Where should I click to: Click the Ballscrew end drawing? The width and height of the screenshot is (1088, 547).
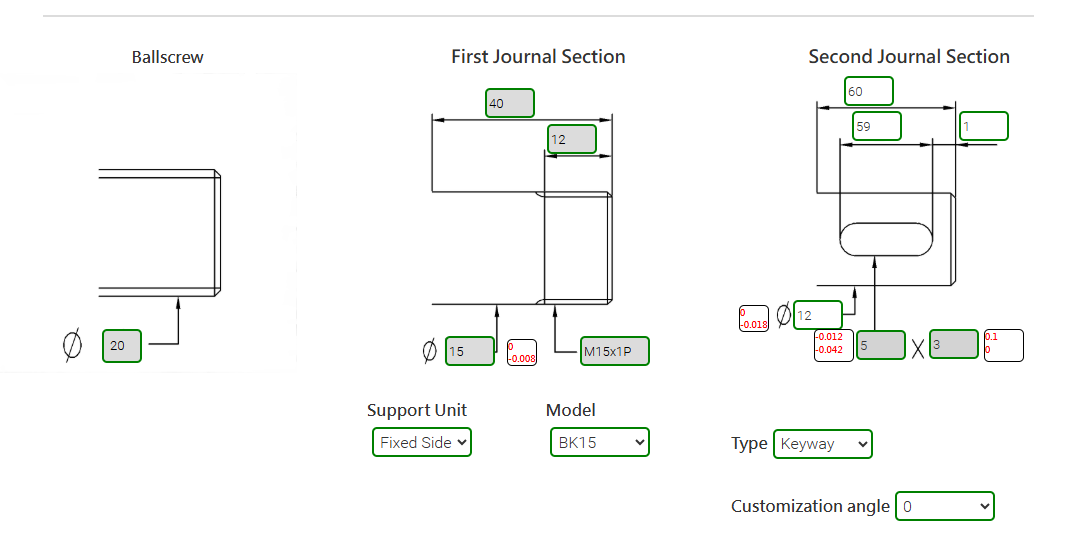[x=158, y=232]
